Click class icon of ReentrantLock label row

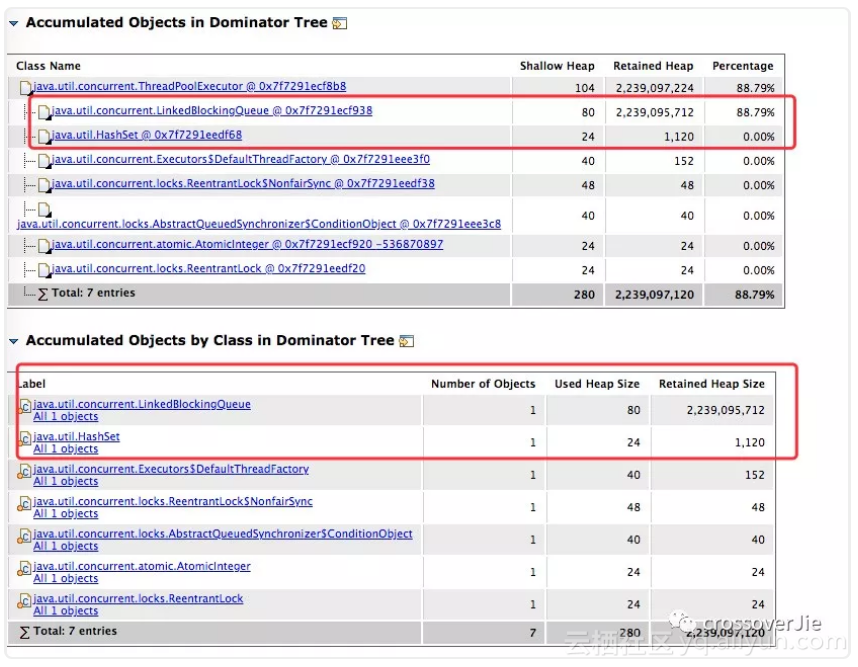(x=24, y=601)
